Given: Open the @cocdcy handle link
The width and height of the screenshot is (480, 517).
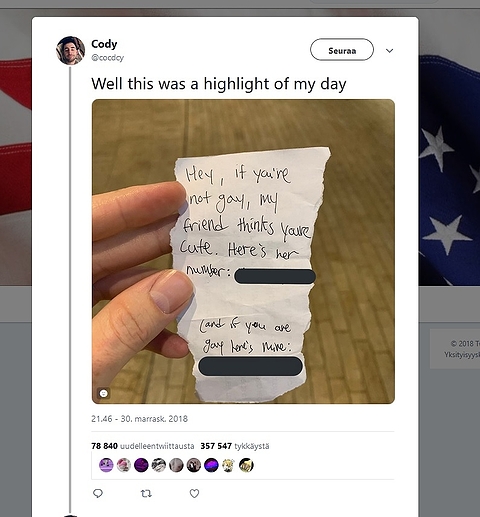Looking at the screenshot, I should tap(107, 58).
